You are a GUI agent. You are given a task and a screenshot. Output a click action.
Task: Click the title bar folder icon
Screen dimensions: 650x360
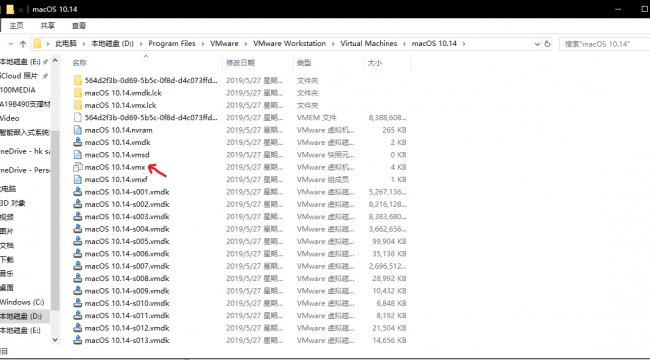coord(10,9)
